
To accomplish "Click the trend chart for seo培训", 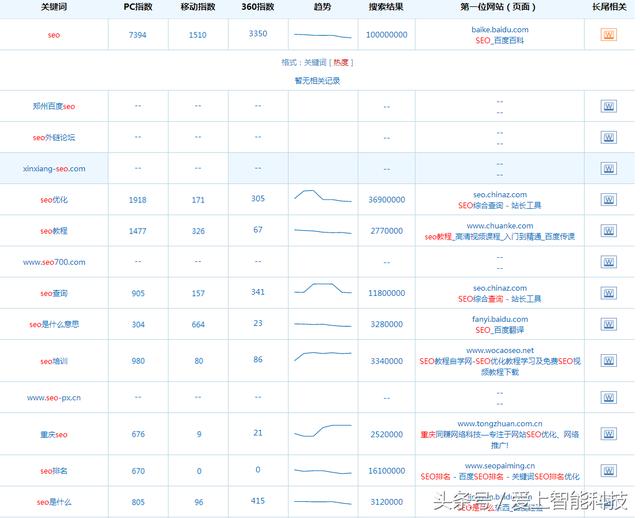I will 323,356.
